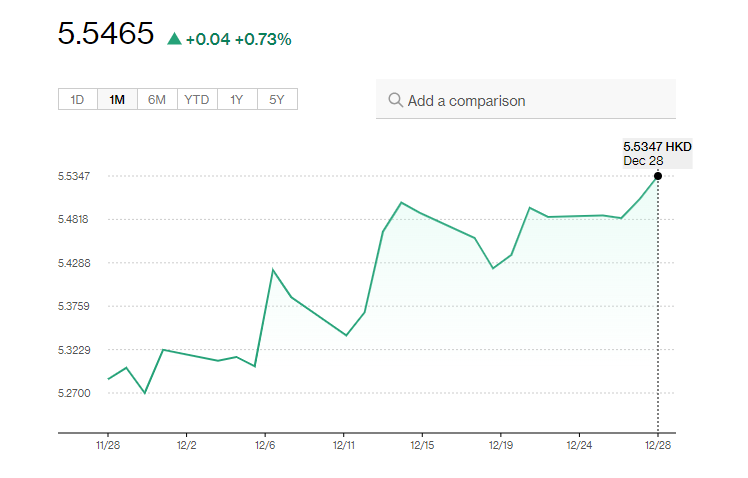The image size is (748, 478).
Task: Click the 5.2700 y-axis value
Action: [73, 393]
